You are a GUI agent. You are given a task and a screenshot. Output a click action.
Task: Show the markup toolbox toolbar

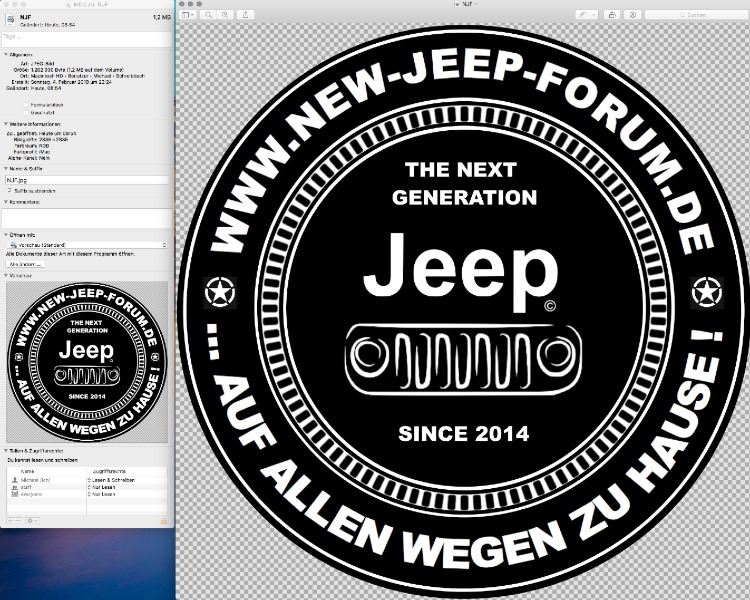click(633, 15)
